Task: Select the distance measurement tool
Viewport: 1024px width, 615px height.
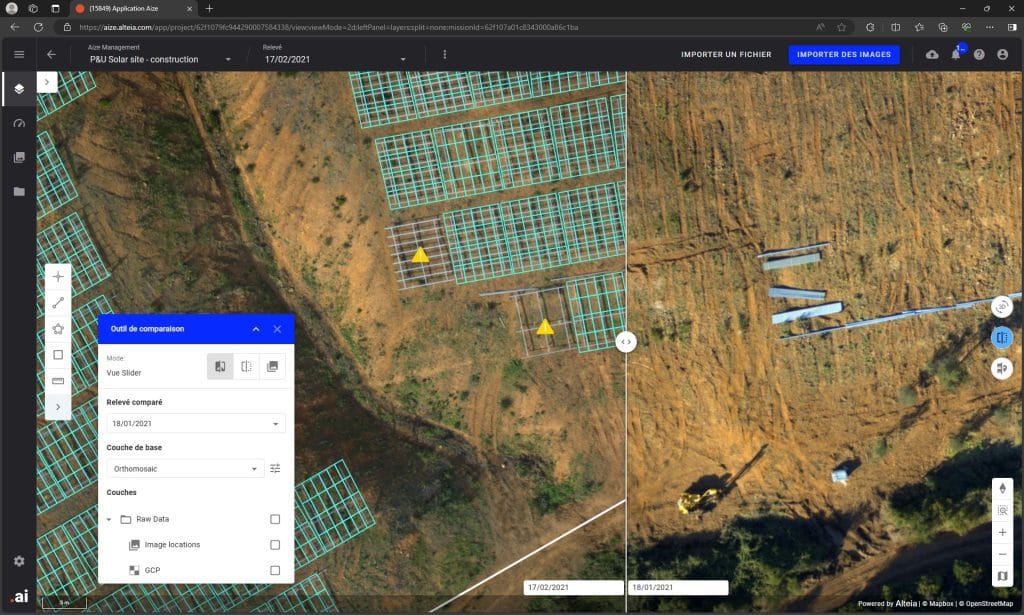Action: (x=58, y=302)
